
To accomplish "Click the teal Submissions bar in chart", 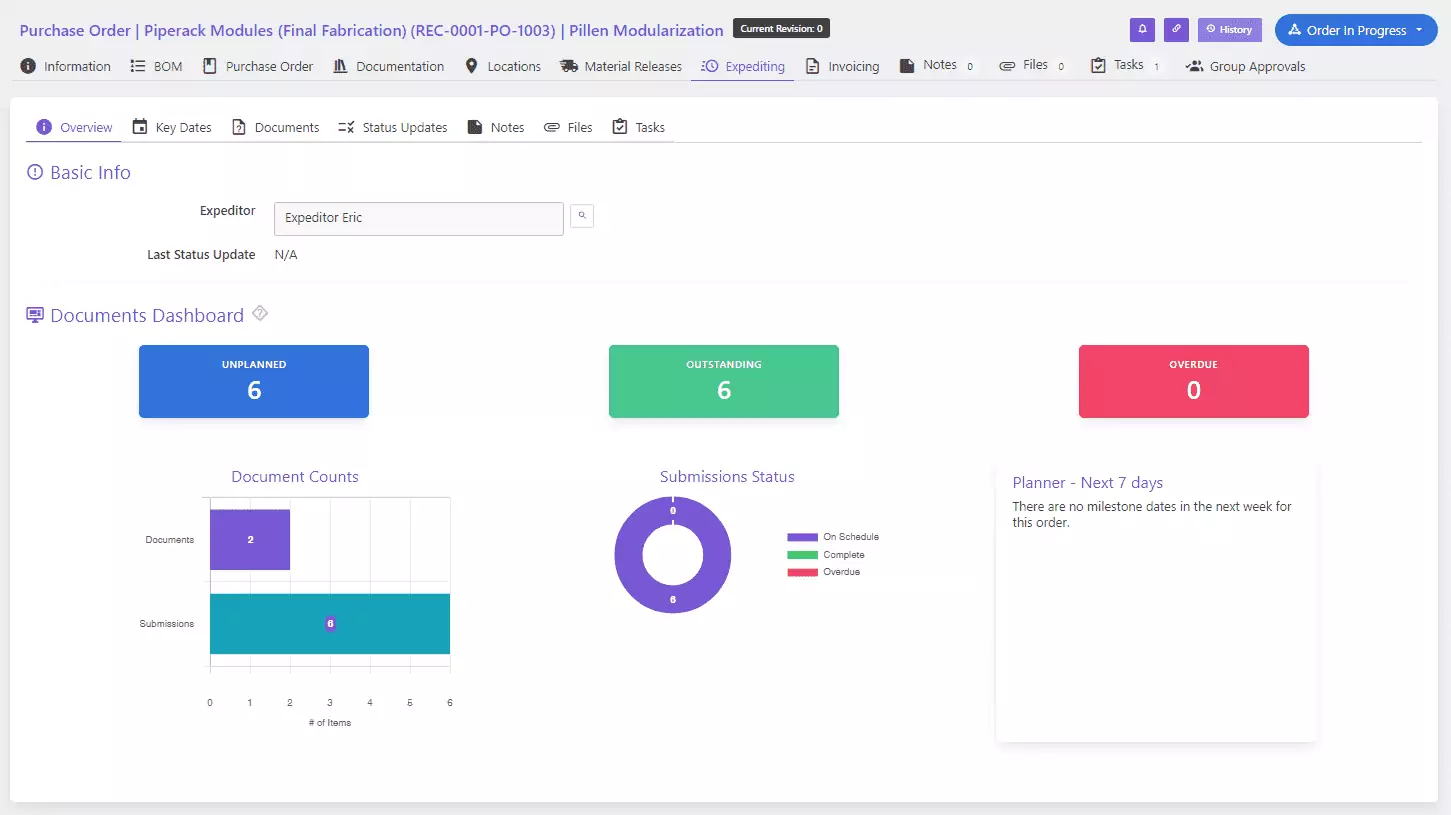I will point(330,624).
